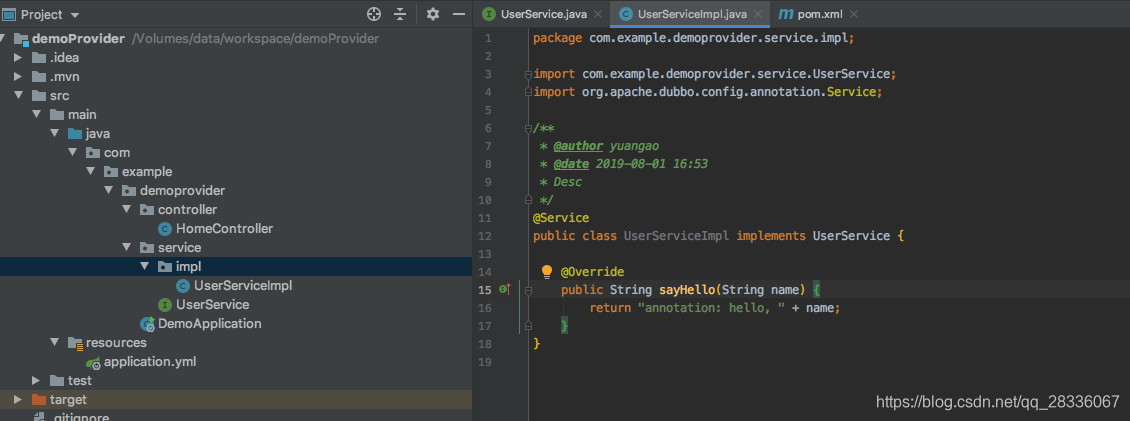Click the impl package icon
The height and width of the screenshot is (421, 1130).
[x=164, y=267]
